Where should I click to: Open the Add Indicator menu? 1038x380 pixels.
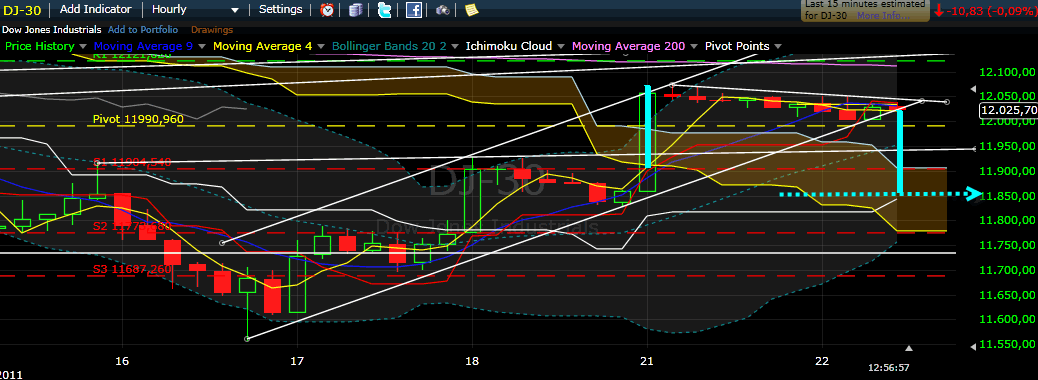pos(96,10)
